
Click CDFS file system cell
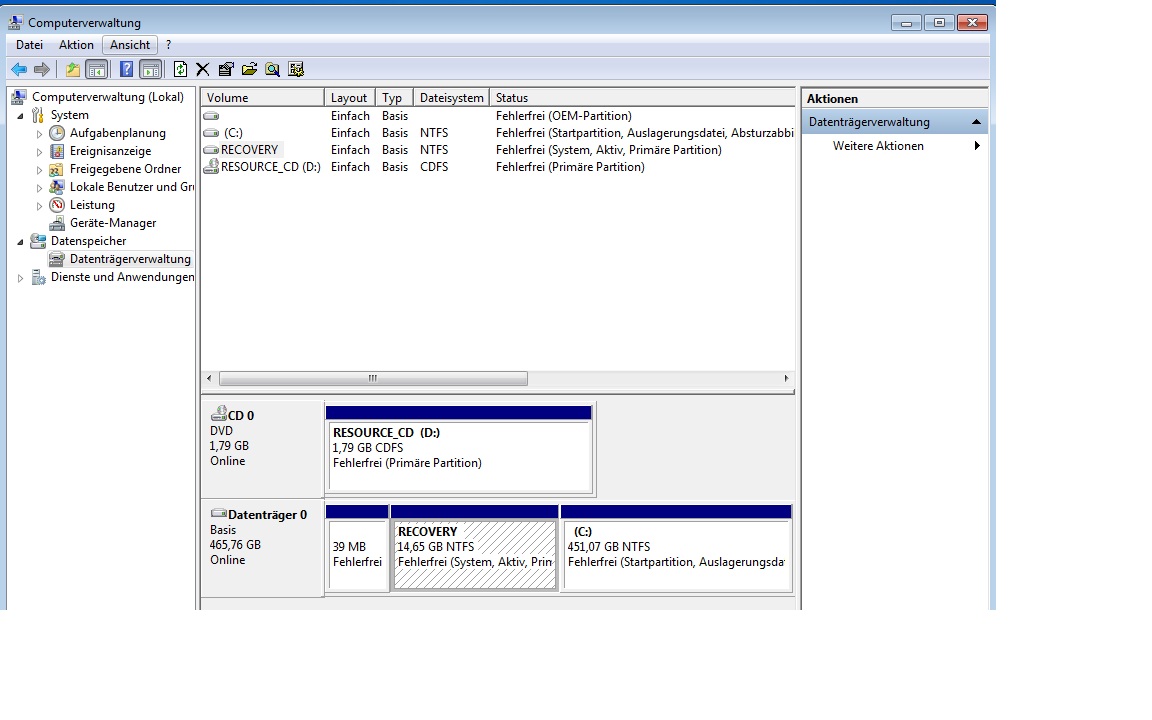click(434, 167)
